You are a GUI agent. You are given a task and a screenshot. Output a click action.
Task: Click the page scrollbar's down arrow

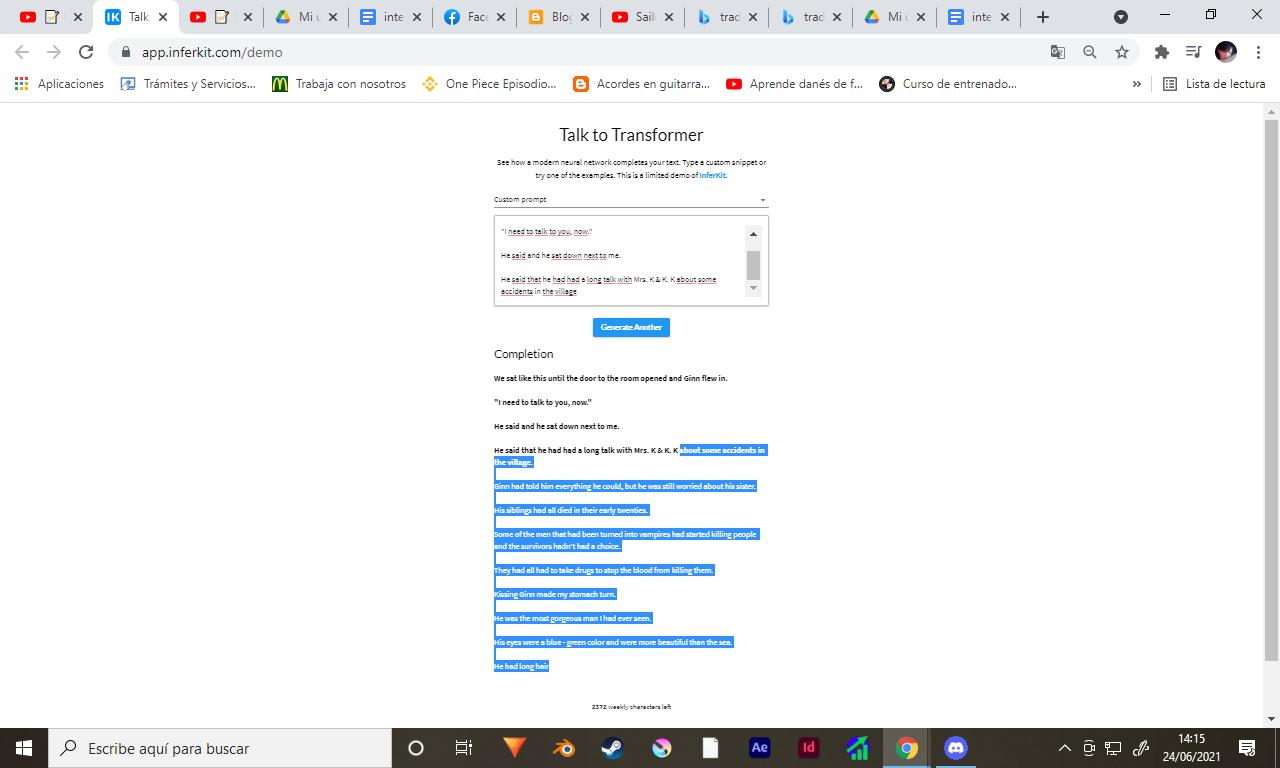1272,719
